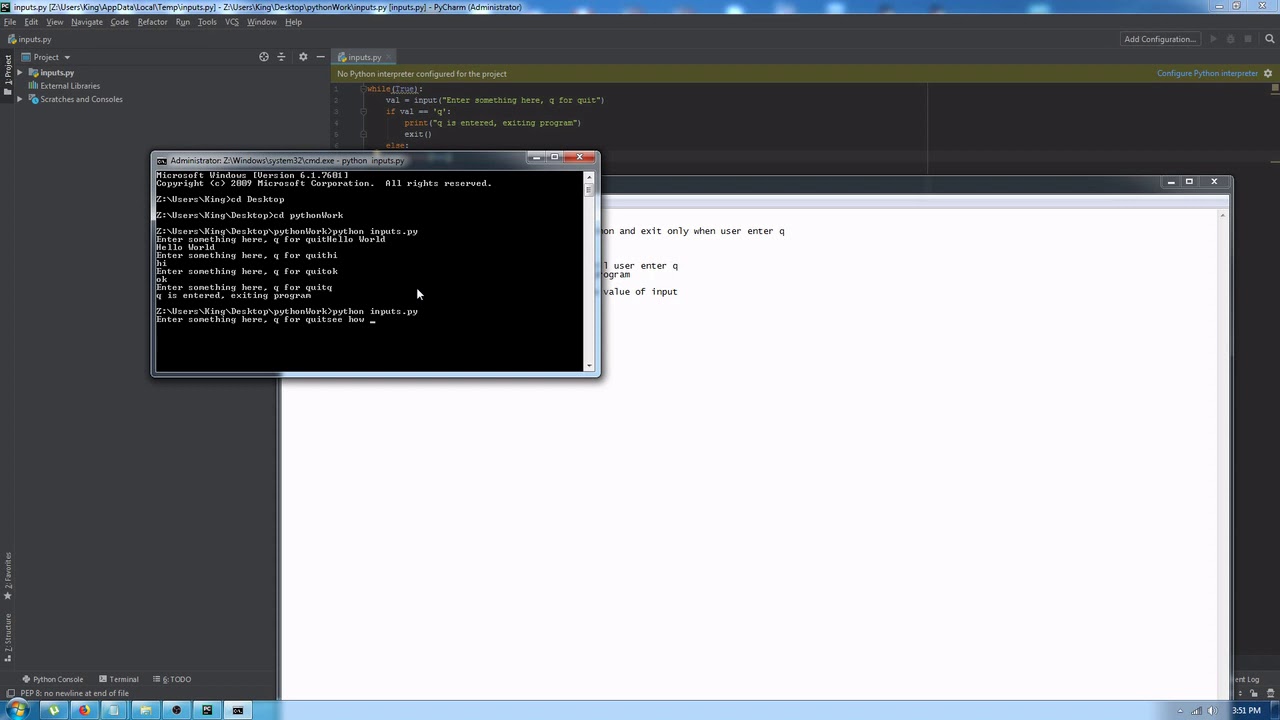Open the File menu
The image size is (1280, 720).
[10, 22]
